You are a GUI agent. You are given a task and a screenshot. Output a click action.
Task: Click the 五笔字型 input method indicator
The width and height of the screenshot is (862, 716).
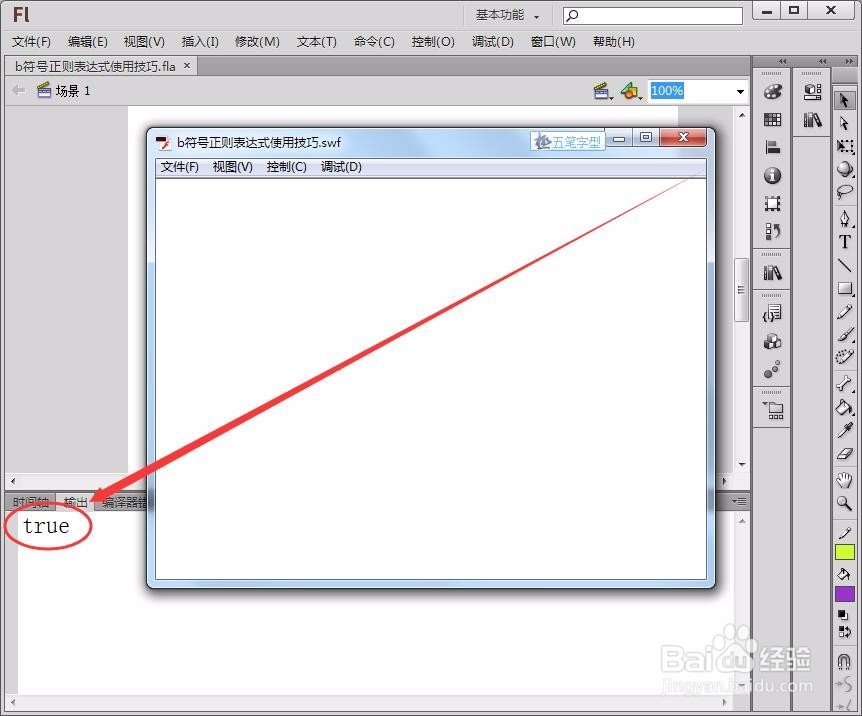coord(568,141)
